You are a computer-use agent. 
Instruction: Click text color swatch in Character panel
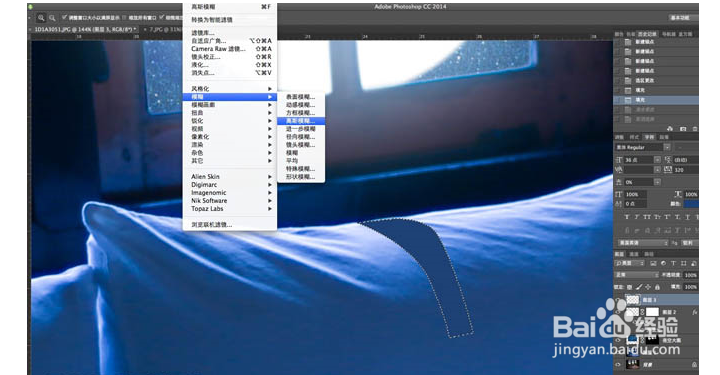pyautogui.click(x=691, y=204)
